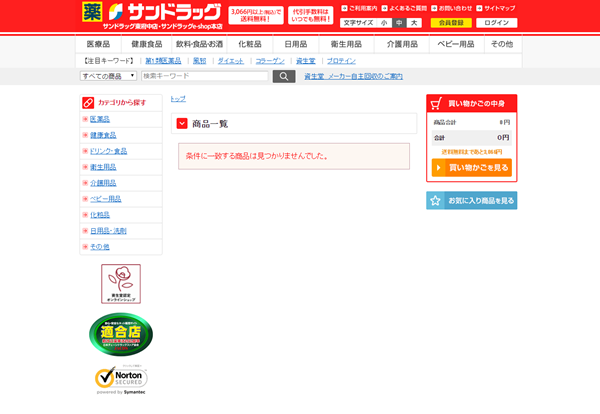Open the ベビー用品 navigation tab
The image size is (600, 414).
(456, 44)
